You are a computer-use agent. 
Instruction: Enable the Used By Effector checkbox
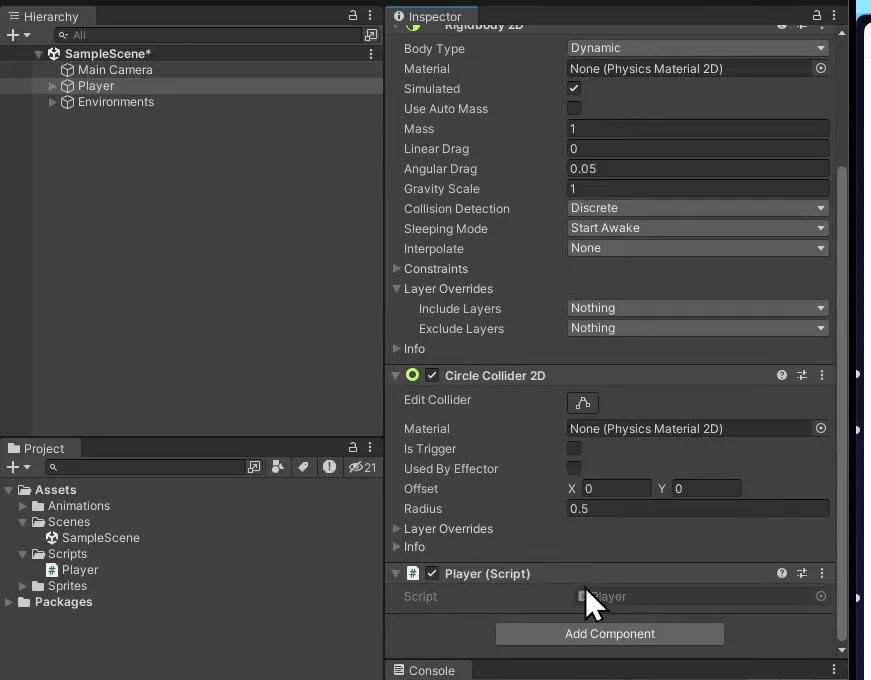click(574, 468)
